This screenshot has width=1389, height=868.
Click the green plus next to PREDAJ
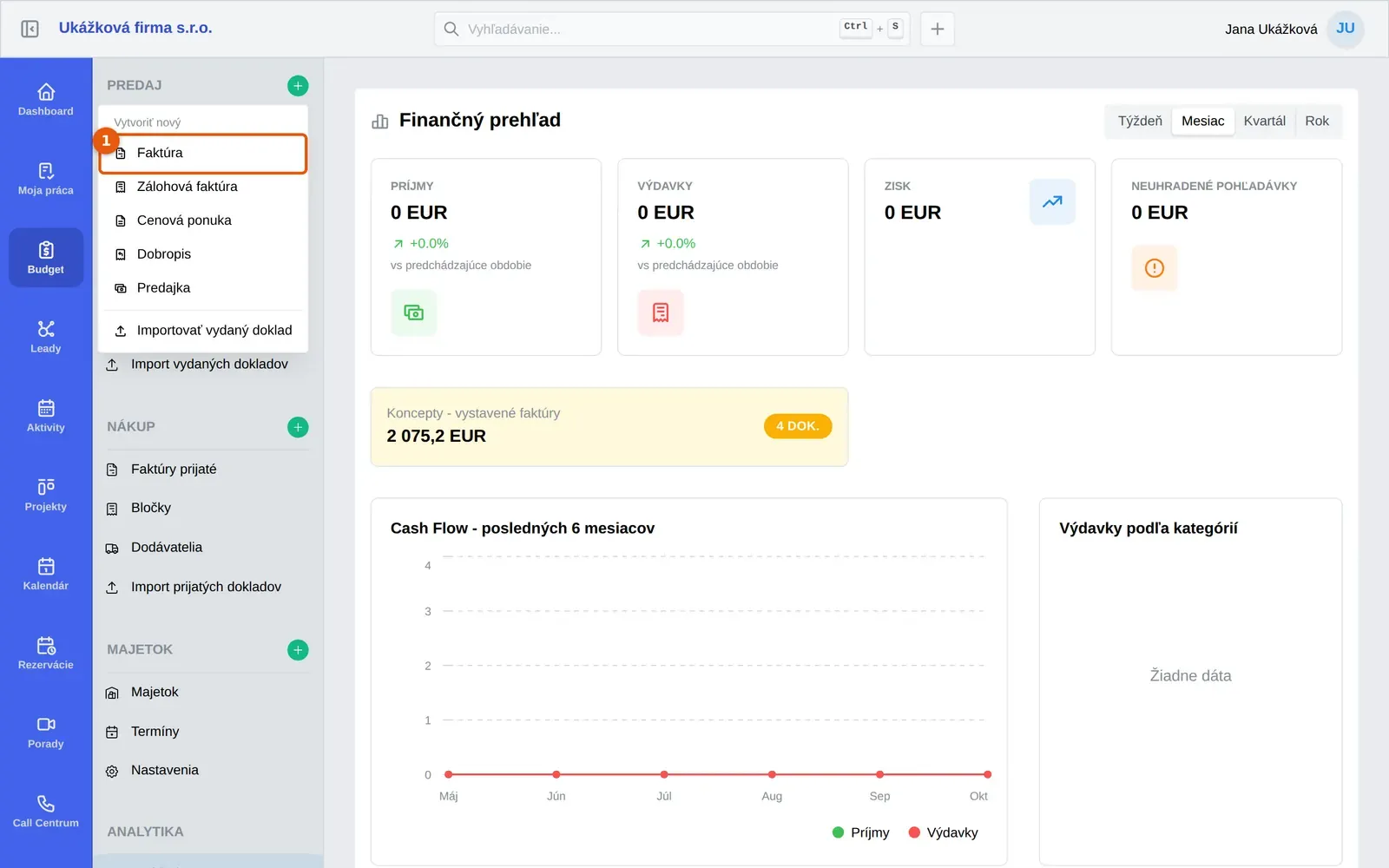298,85
